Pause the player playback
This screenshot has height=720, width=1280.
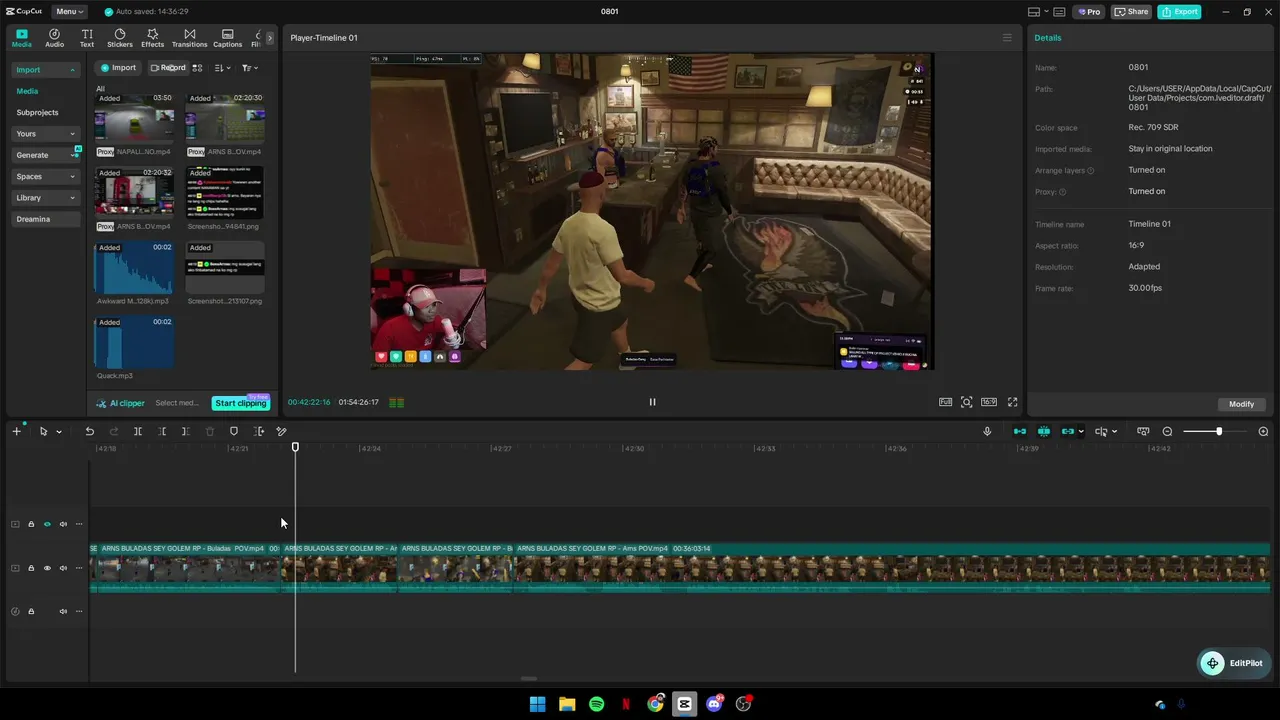[x=652, y=402]
